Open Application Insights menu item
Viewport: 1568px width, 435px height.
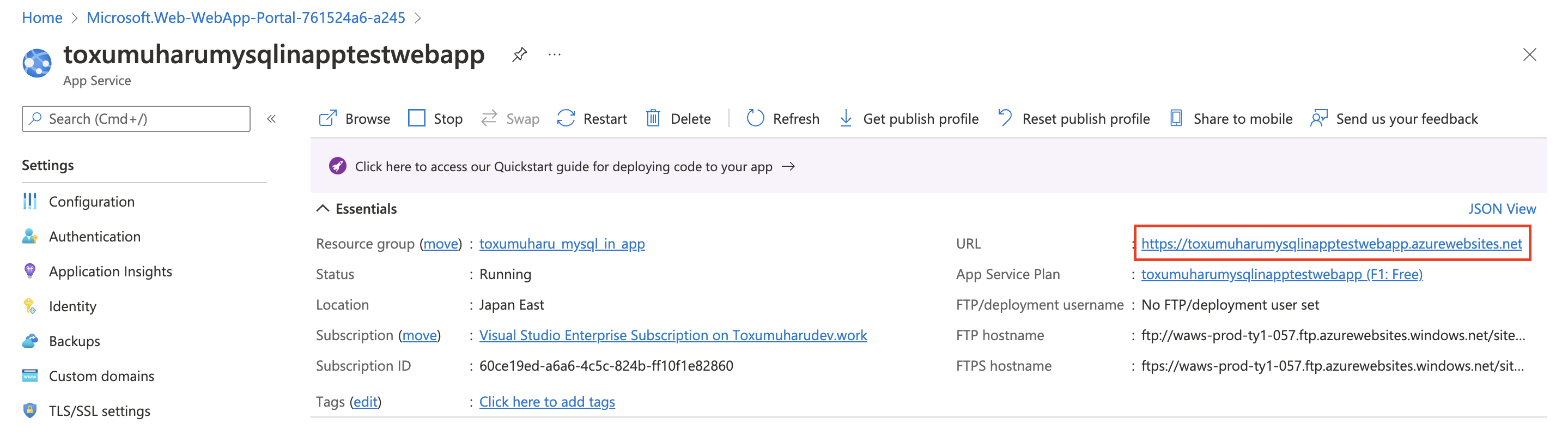[110, 271]
